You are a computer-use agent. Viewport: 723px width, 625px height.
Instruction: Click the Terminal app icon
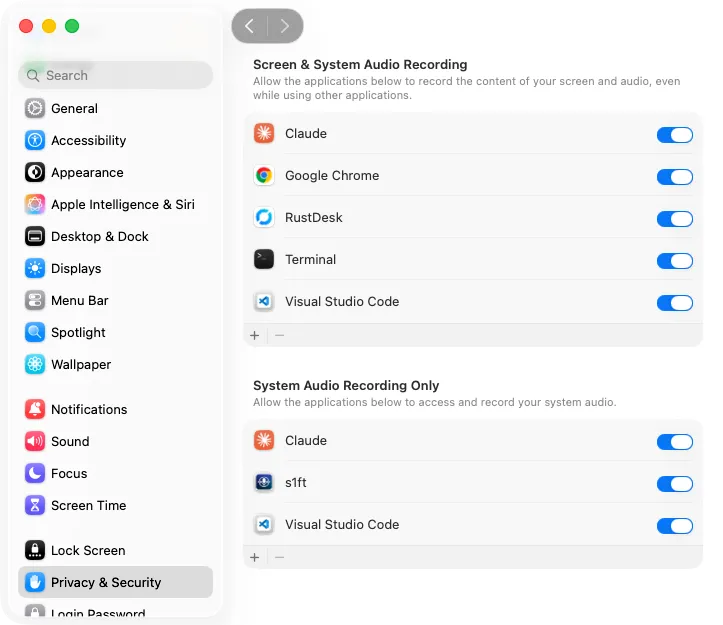264,259
